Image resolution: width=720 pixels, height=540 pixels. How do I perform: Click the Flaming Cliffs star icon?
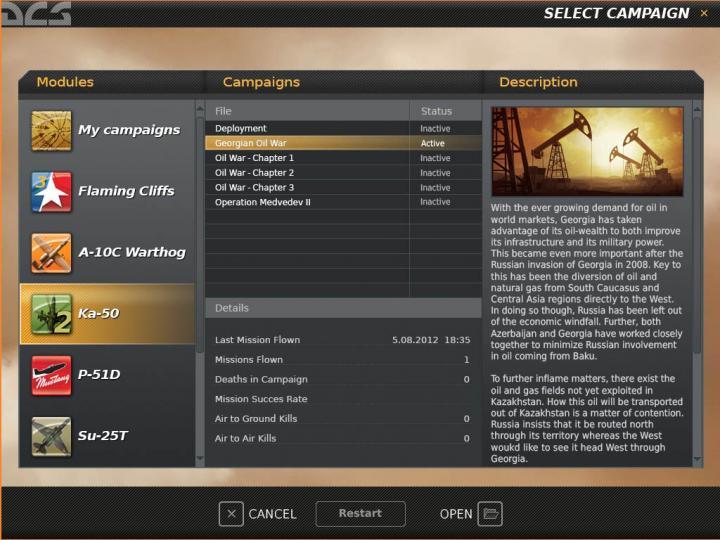coord(51,192)
